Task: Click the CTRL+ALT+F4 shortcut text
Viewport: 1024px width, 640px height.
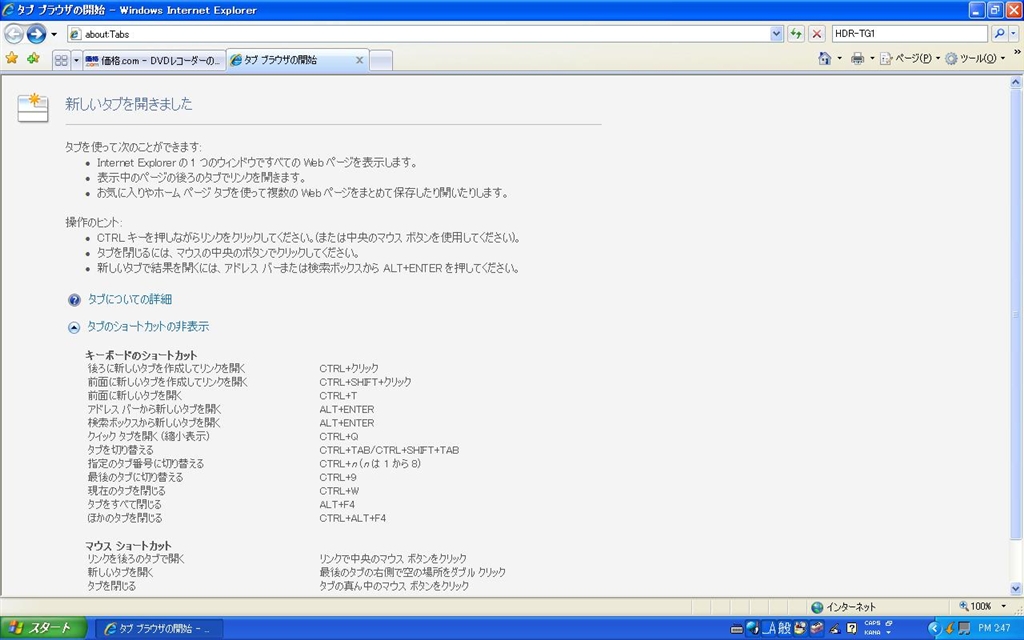Action: click(353, 518)
